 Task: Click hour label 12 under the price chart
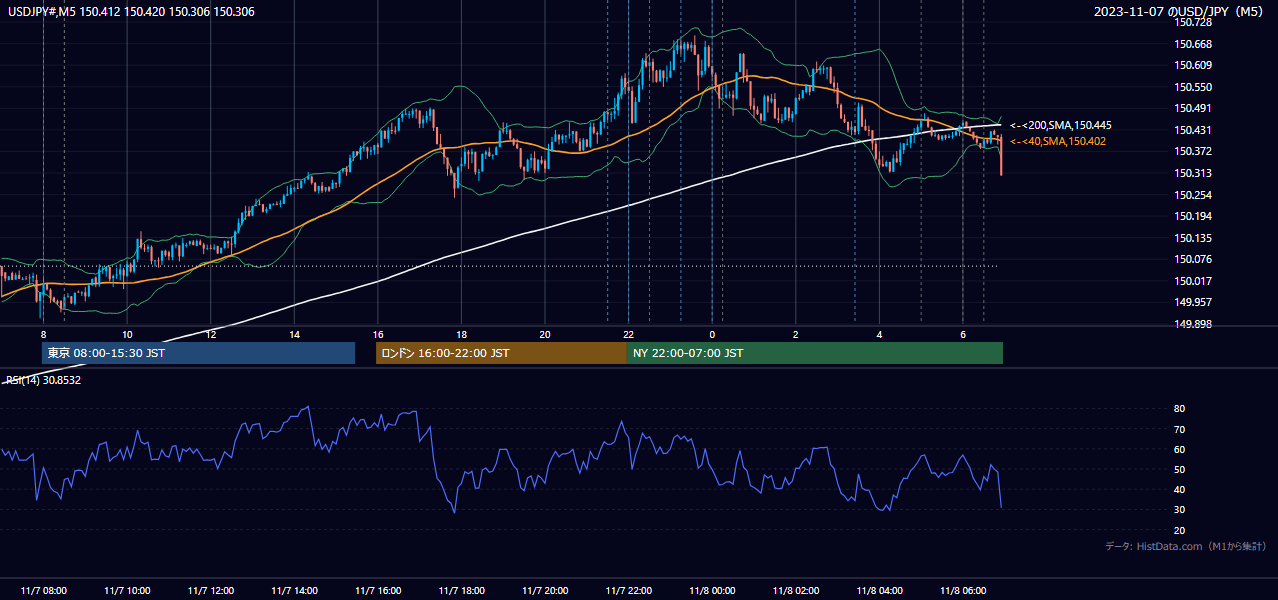[x=211, y=334]
